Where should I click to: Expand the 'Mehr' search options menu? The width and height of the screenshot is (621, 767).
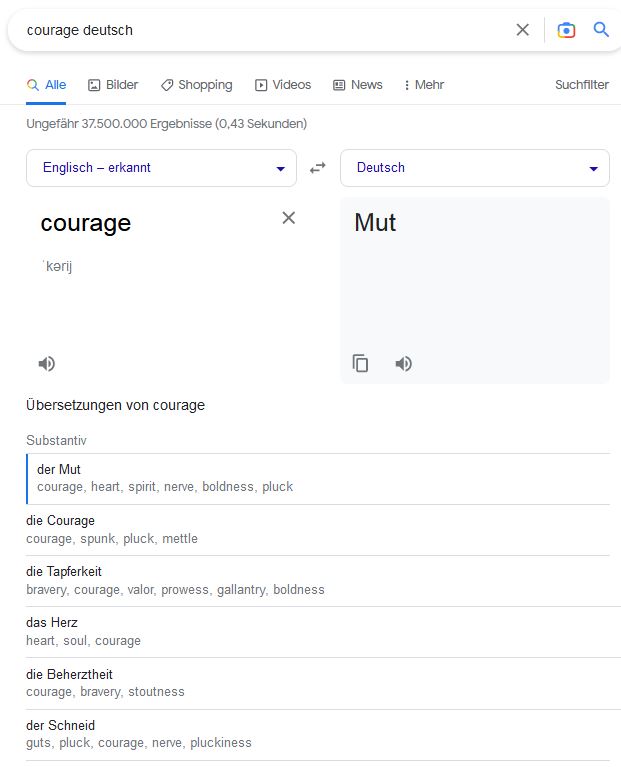(x=424, y=85)
